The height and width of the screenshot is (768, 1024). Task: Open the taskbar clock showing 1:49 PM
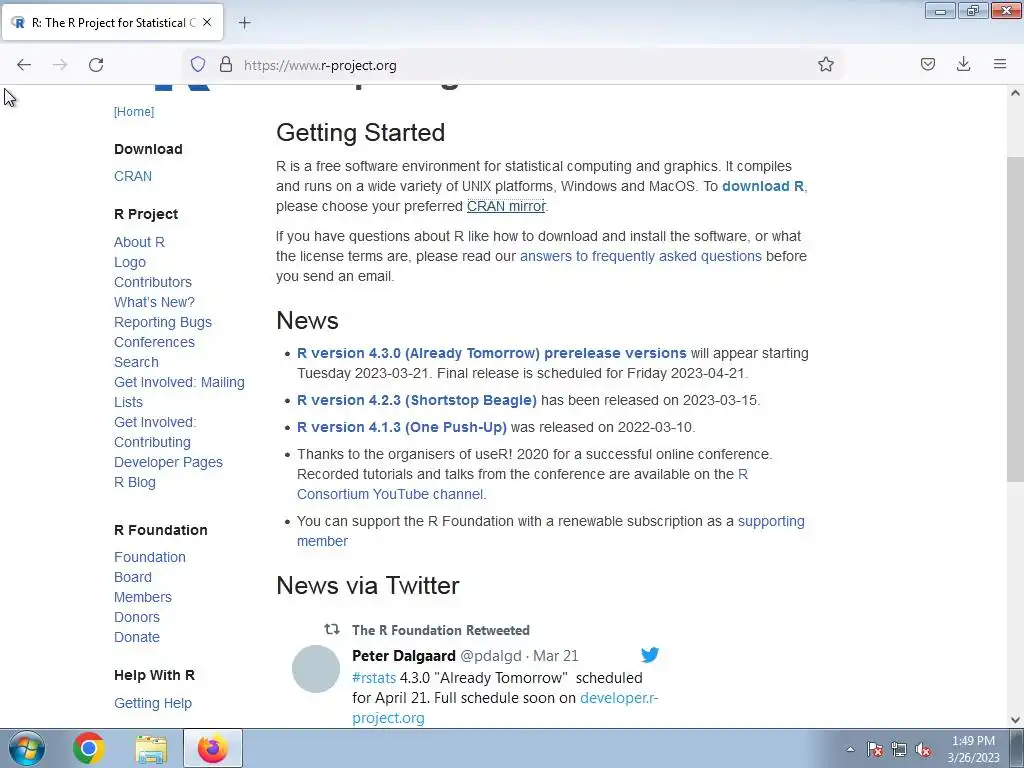[973, 749]
